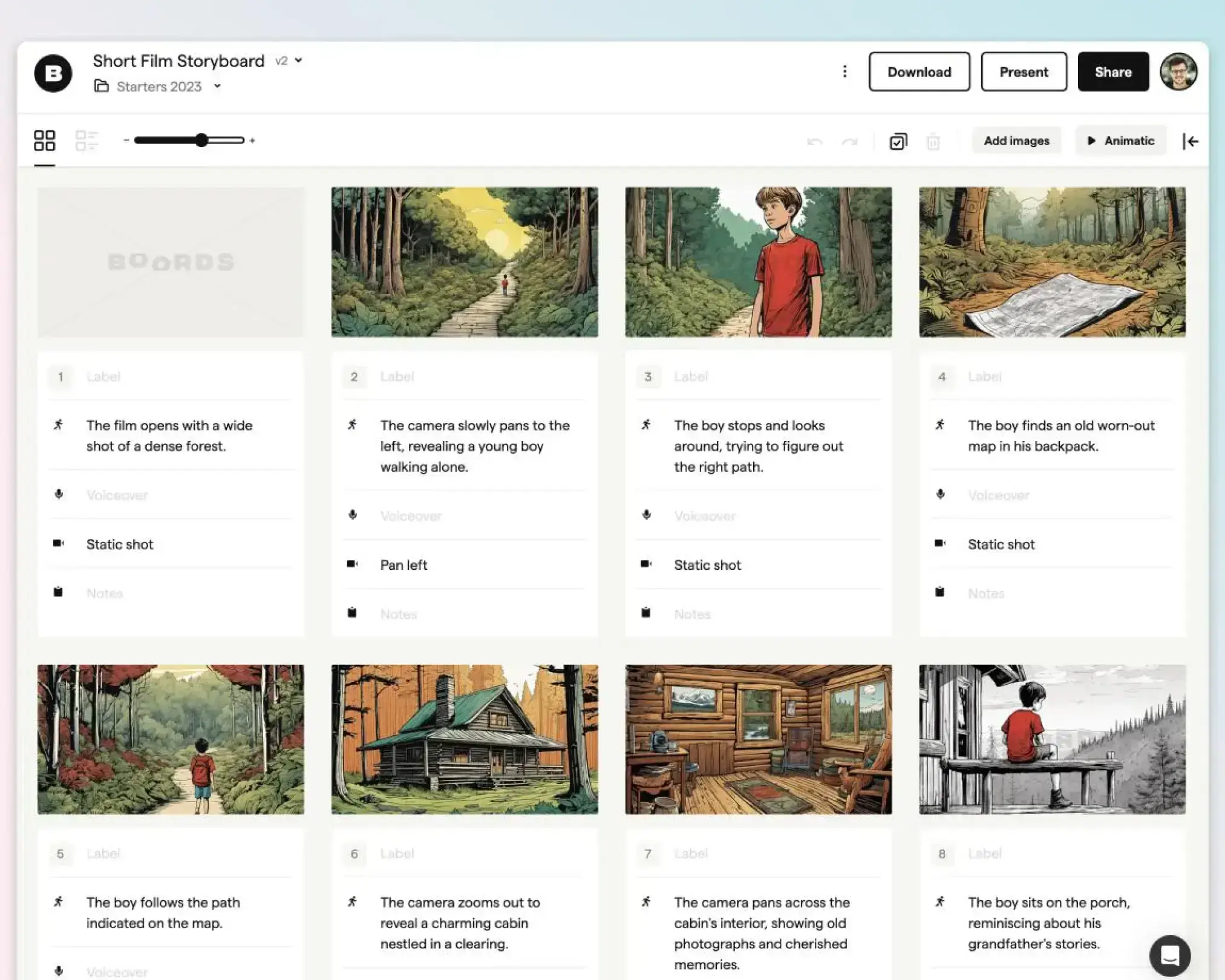Switch to list view layout
1225x980 pixels.
87,141
